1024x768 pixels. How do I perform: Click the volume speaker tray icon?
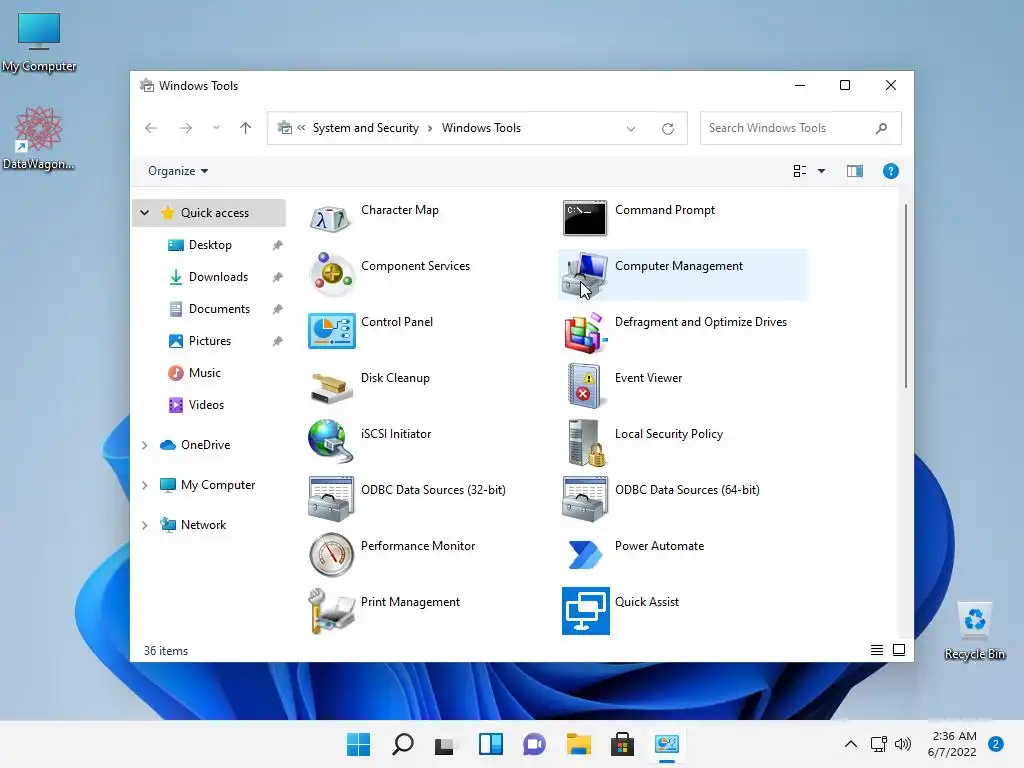(903, 744)
